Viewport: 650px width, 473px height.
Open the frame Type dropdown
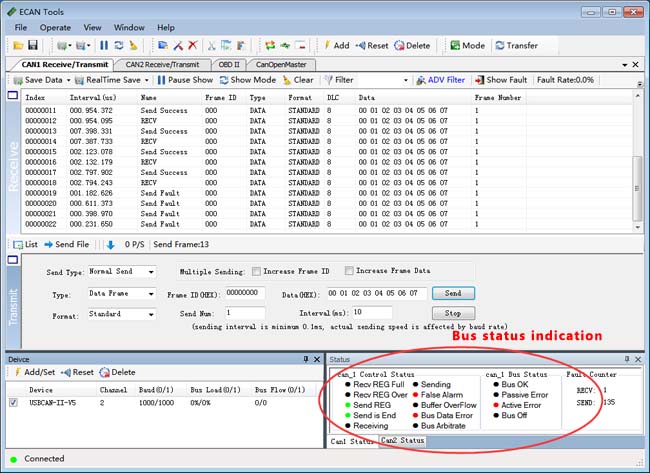pyautogui.click(x=121, y=294)
